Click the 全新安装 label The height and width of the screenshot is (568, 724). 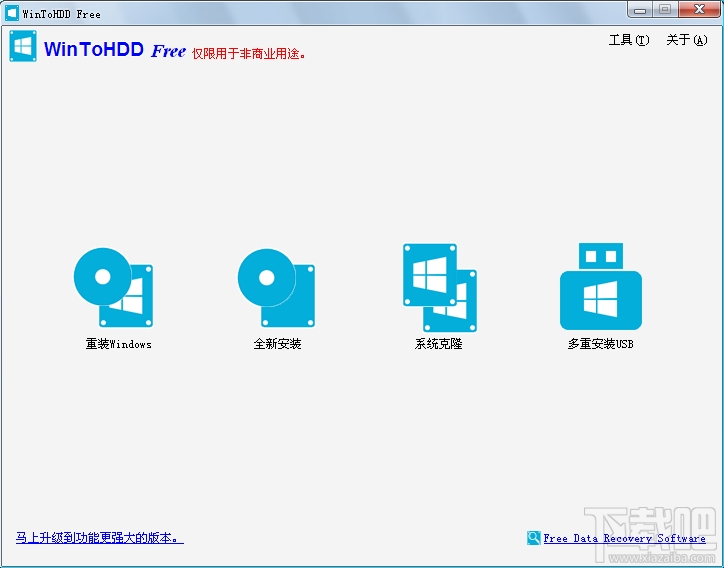pyautogui.click(x=277, y=344)
